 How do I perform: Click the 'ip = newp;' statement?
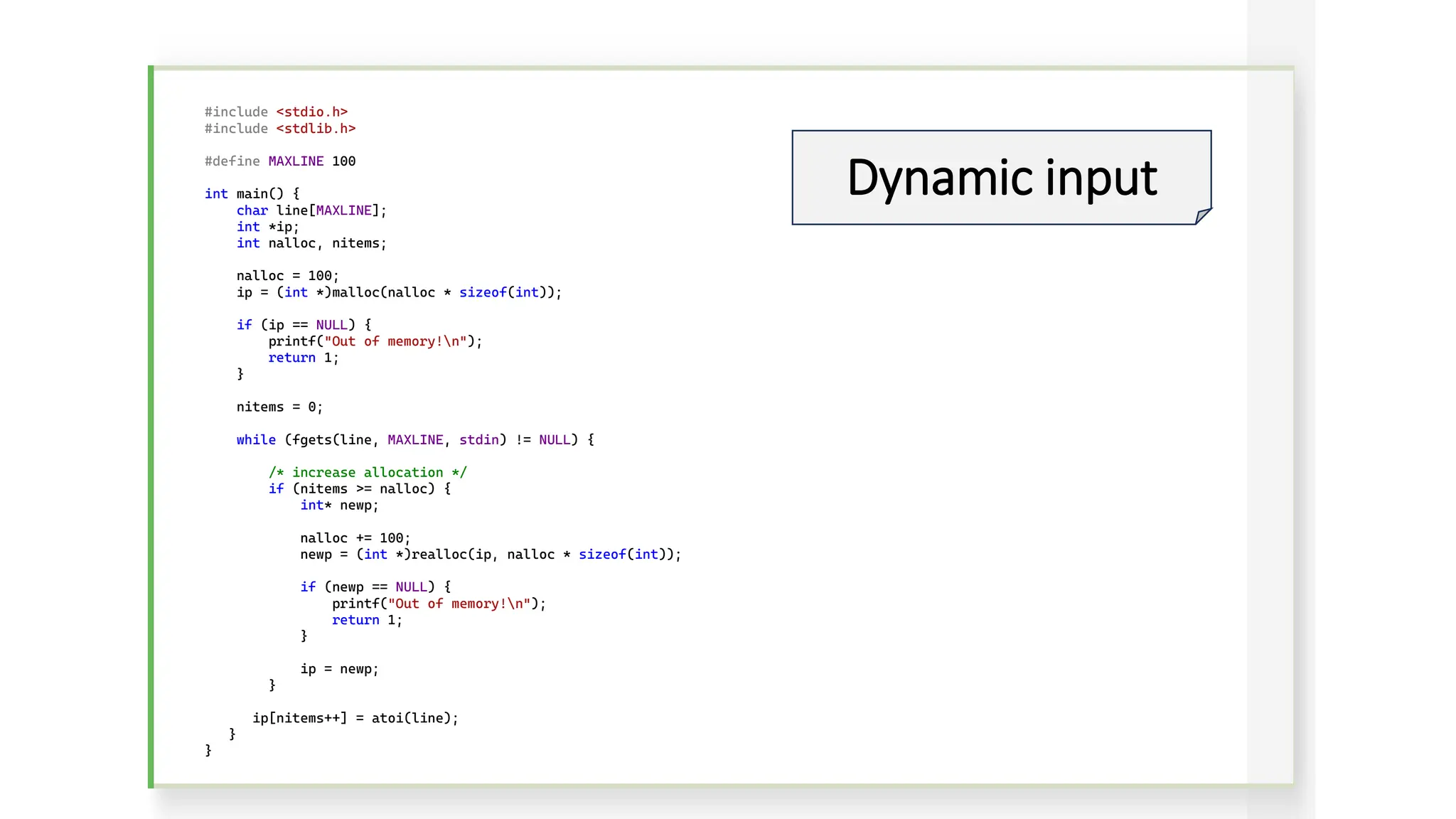340,669
